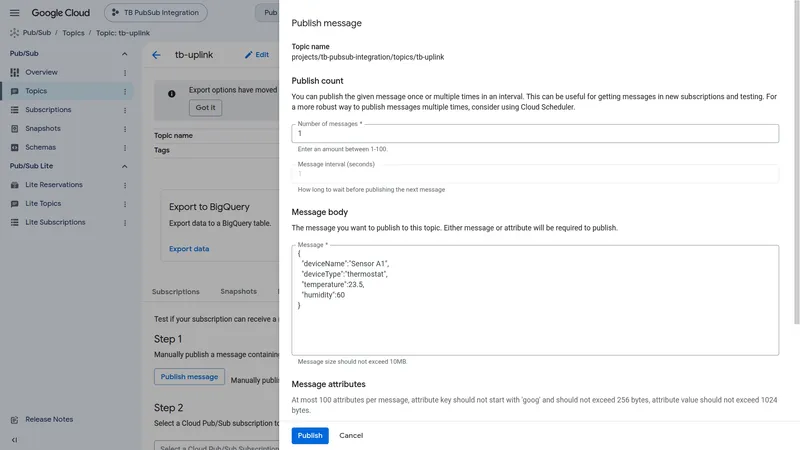
Task: Click the Schemas icon in sidebar
Action: (x=14, y=147)
